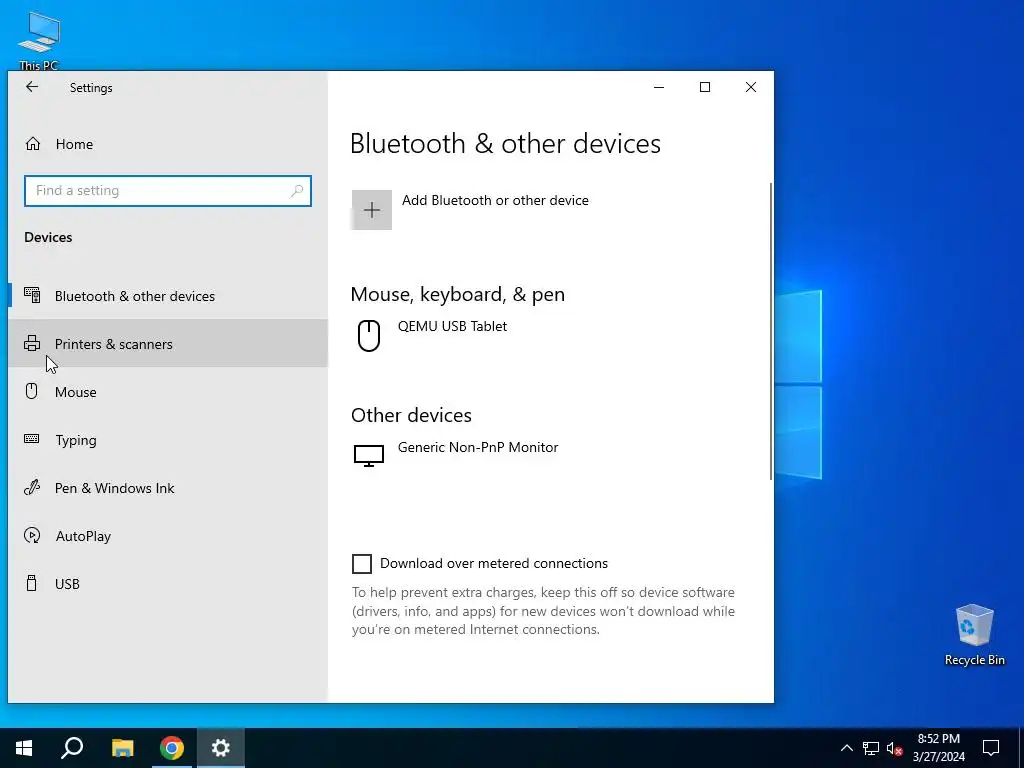Image resolution: width=1024 pixels, height=768 pixels.
Task: Focus the Find a setting search box
Action: 167,191
